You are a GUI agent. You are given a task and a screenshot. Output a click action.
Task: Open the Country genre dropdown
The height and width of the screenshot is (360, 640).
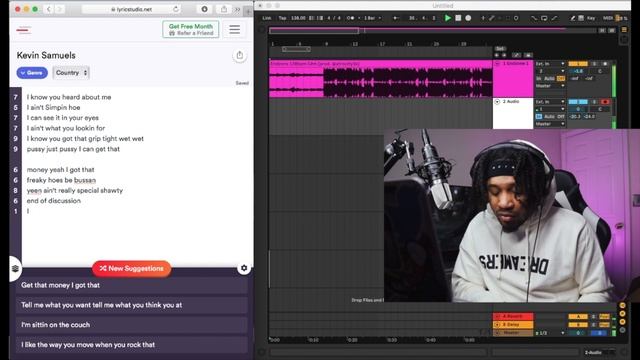pyautogui.click(x=71, y=73)
